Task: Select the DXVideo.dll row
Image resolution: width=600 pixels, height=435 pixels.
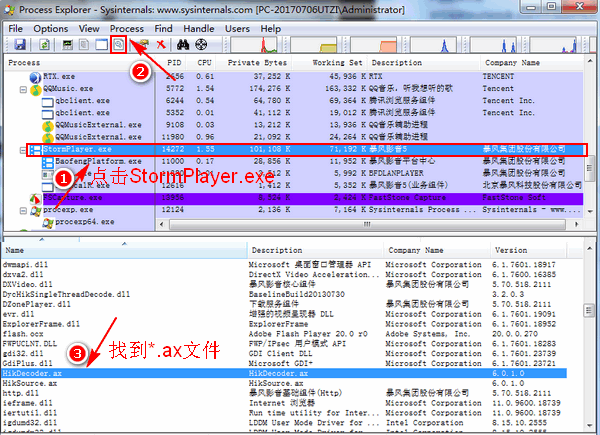Action: tap(284, 284)
